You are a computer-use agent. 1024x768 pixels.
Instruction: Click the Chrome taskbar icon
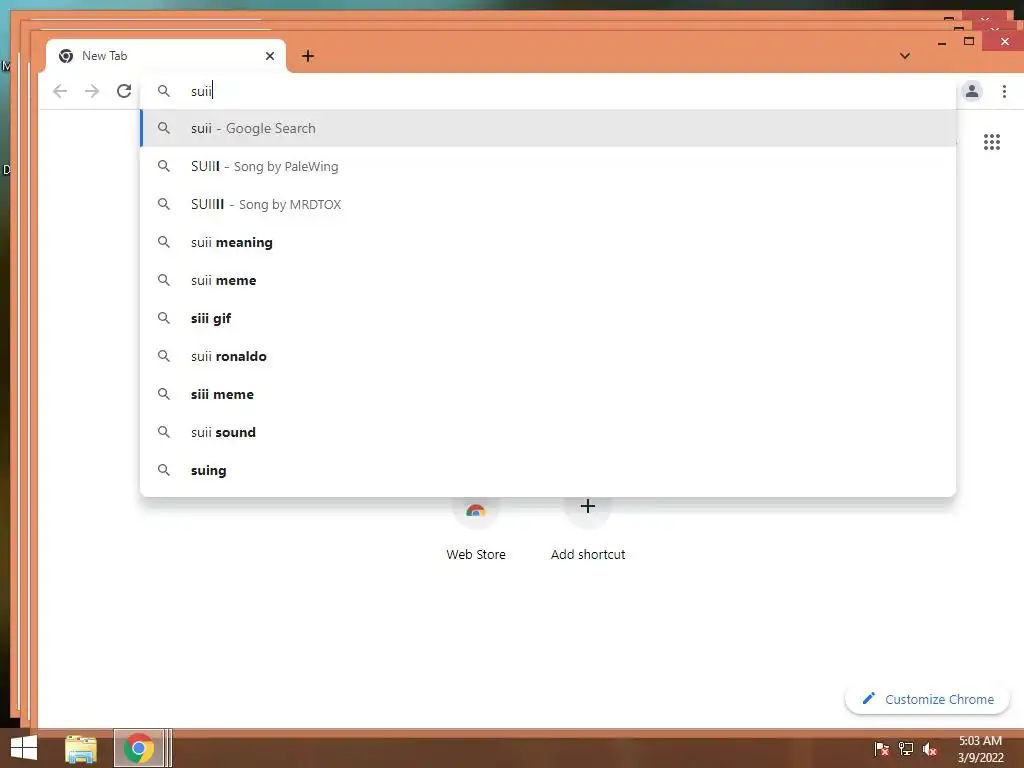(x=138, y=748)
